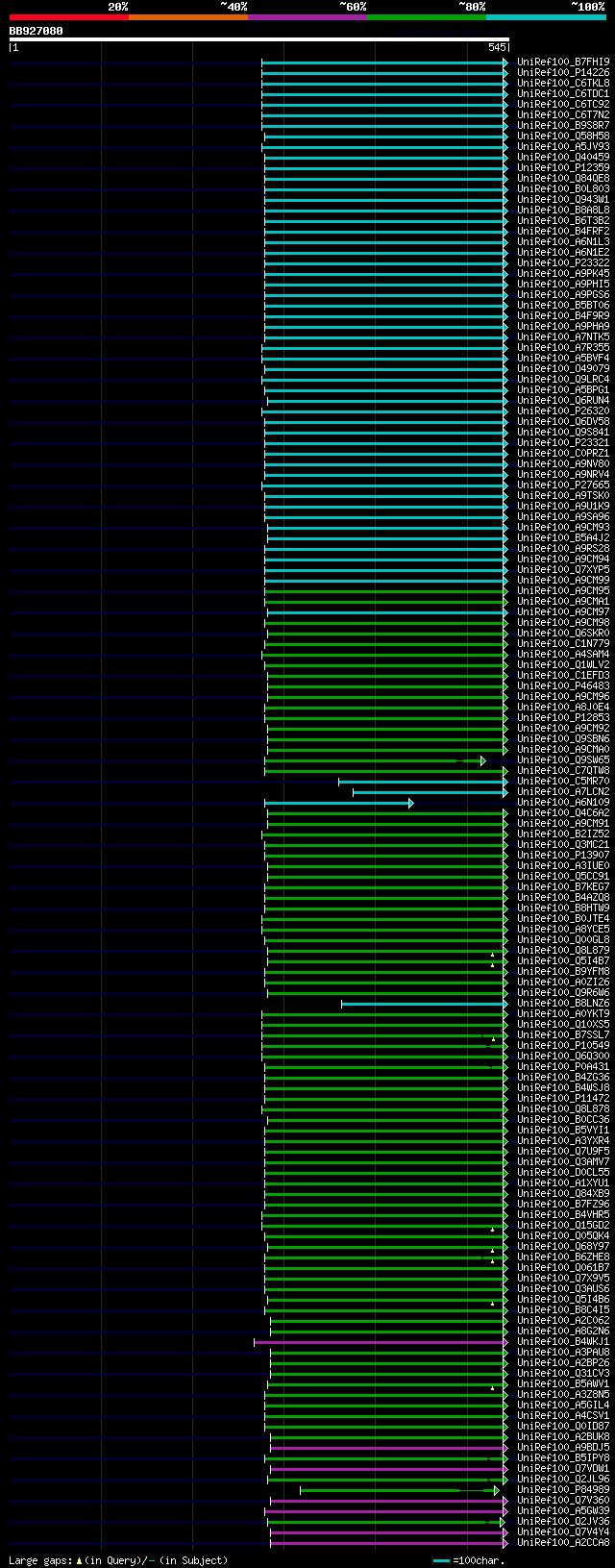Open hit UniRef100_B9S8R7
Screen dimensions: 615x1568
(x=563, y=125)
